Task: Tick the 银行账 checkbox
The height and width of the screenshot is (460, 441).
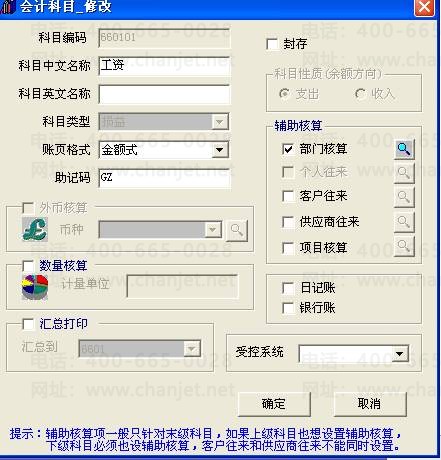Action: coord(288,308)
